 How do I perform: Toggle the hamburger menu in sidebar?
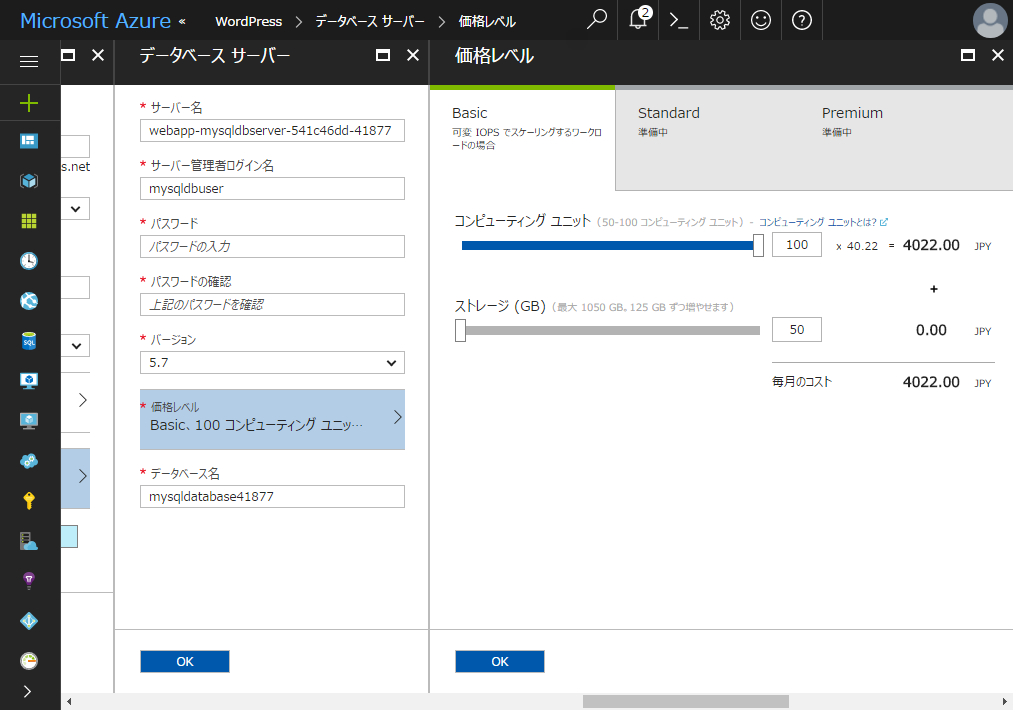coord(29,62)
